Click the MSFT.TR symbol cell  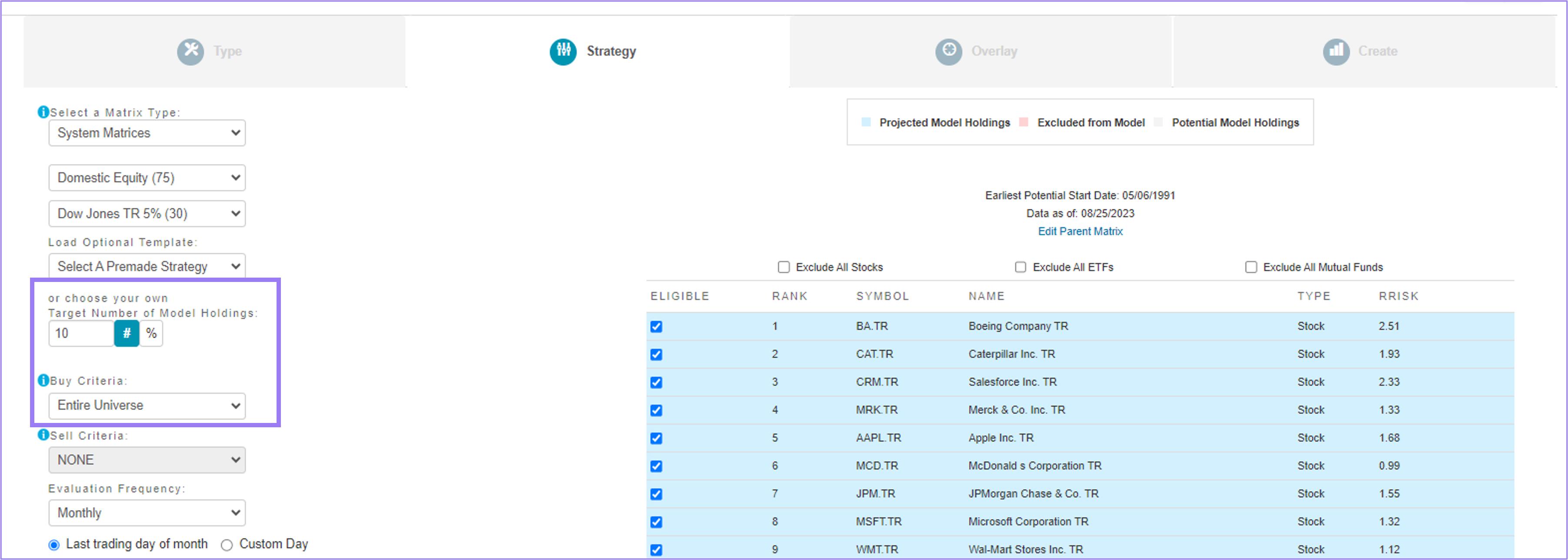pos(879,522)
